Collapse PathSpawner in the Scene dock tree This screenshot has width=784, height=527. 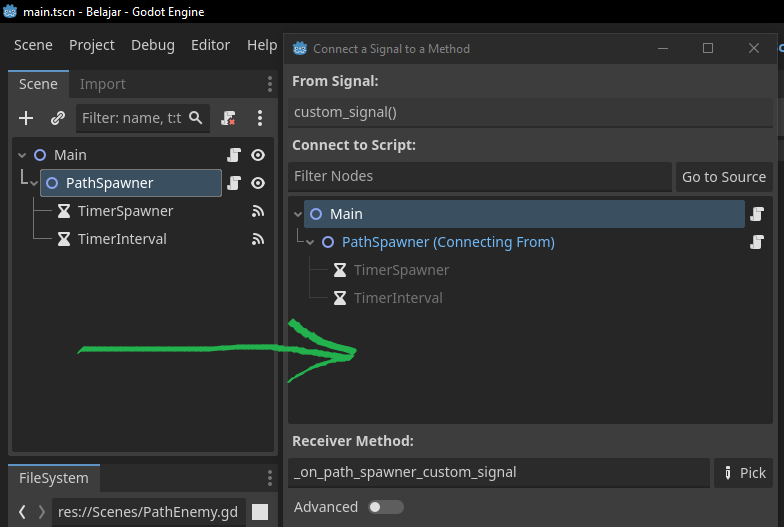point(34,184)
